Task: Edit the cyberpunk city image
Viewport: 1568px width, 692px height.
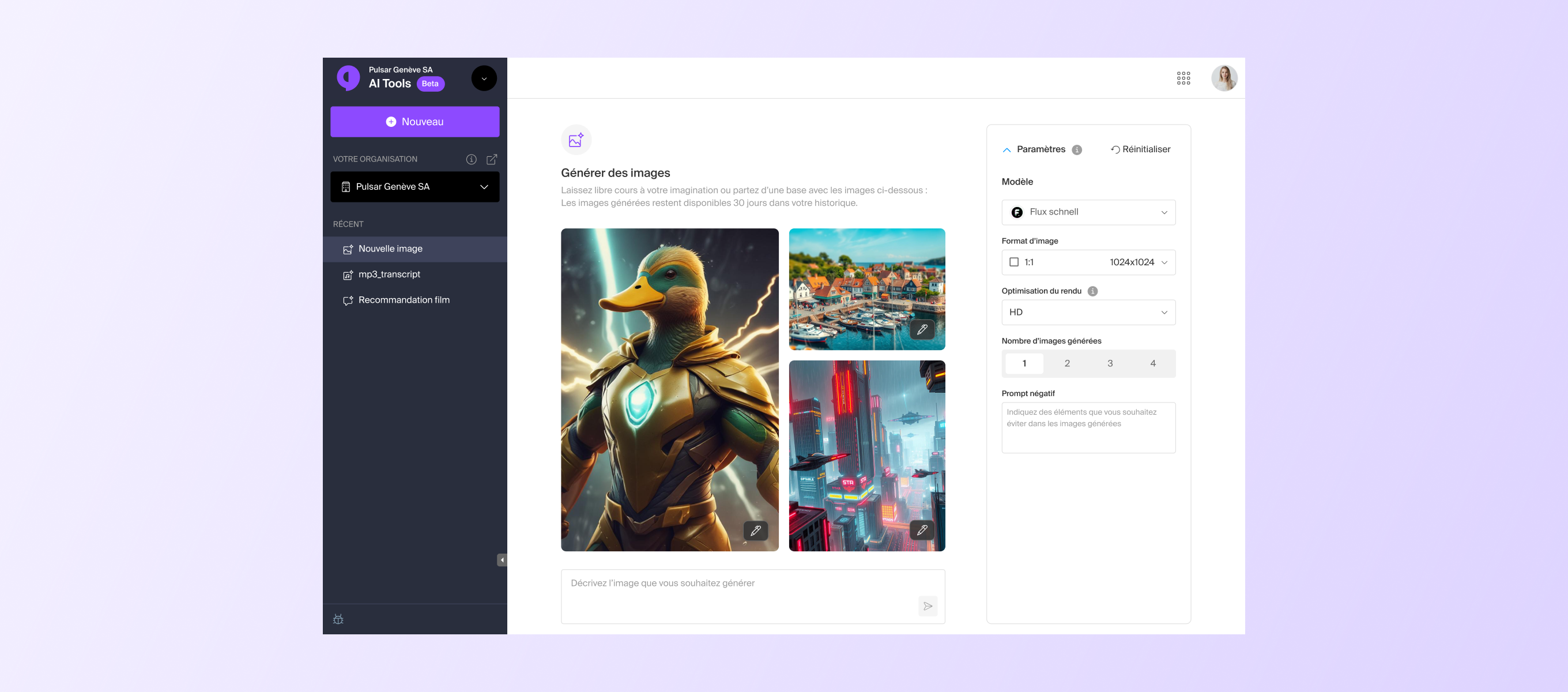Action: coord(922,530)
